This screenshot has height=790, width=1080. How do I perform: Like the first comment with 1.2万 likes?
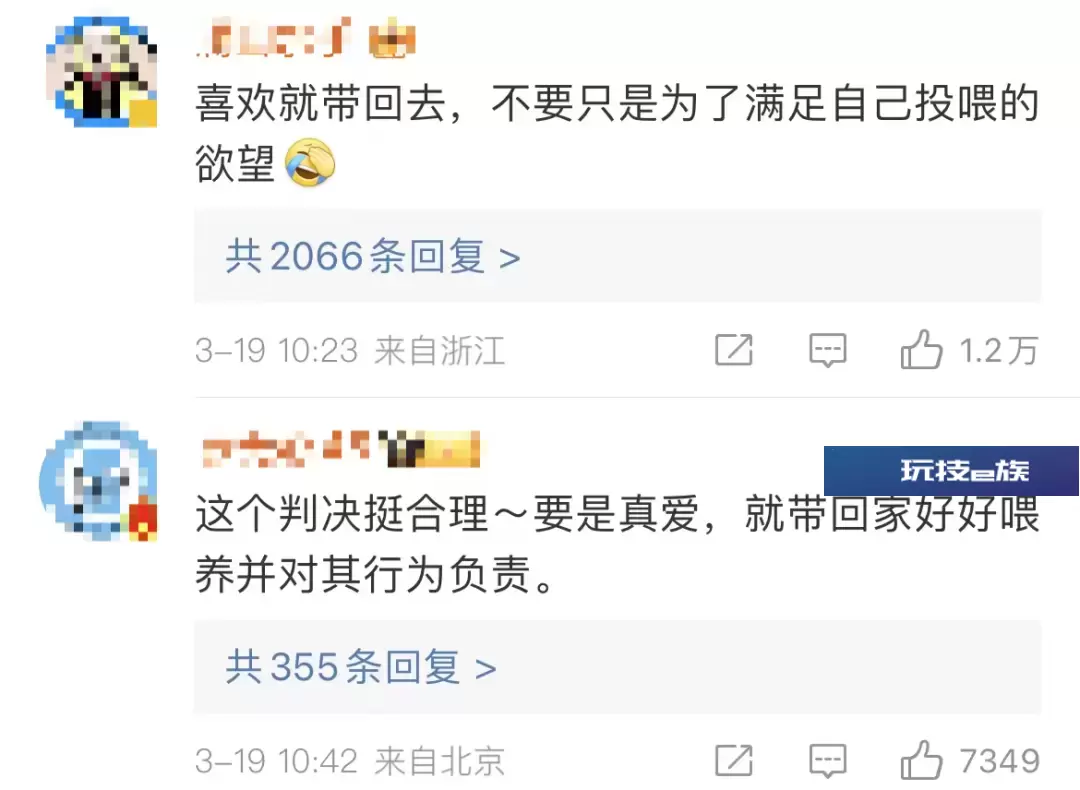921,350
